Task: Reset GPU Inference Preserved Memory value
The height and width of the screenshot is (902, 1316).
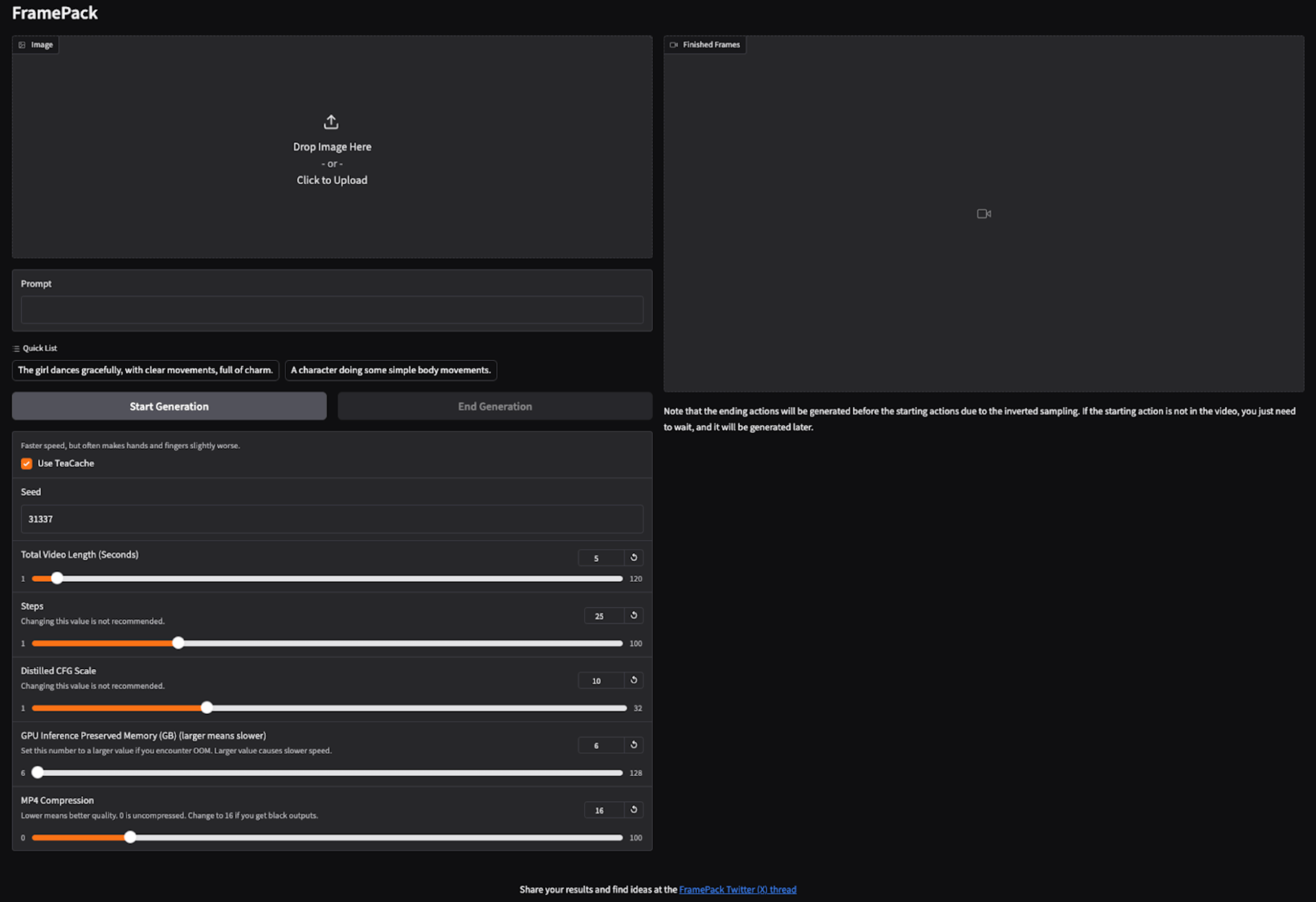Action: tap(634, 745)
